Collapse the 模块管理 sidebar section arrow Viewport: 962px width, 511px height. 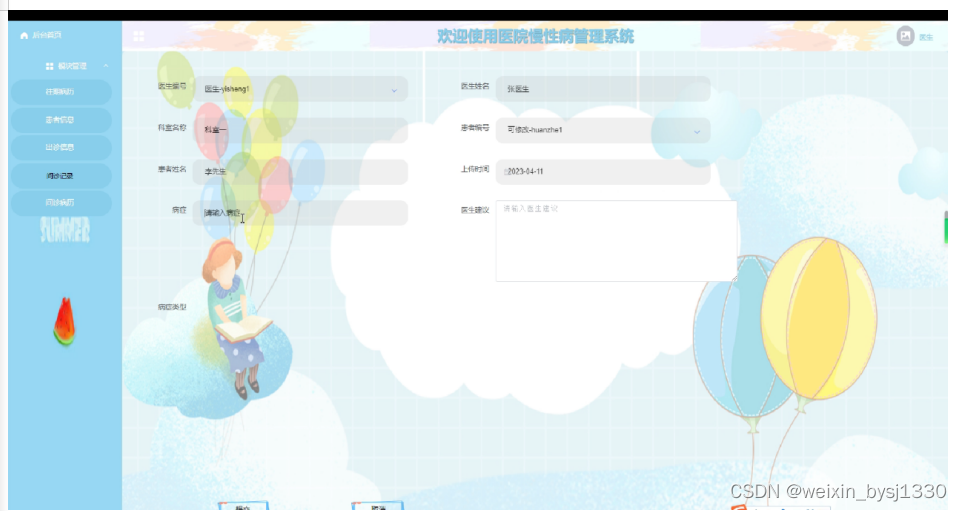pos(106,66)
